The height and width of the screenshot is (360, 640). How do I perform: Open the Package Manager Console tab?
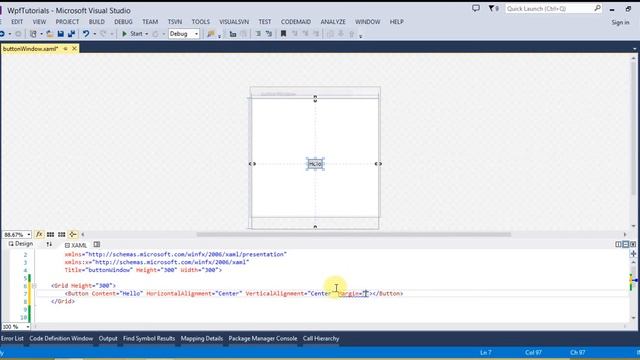(x=263, y=338)
